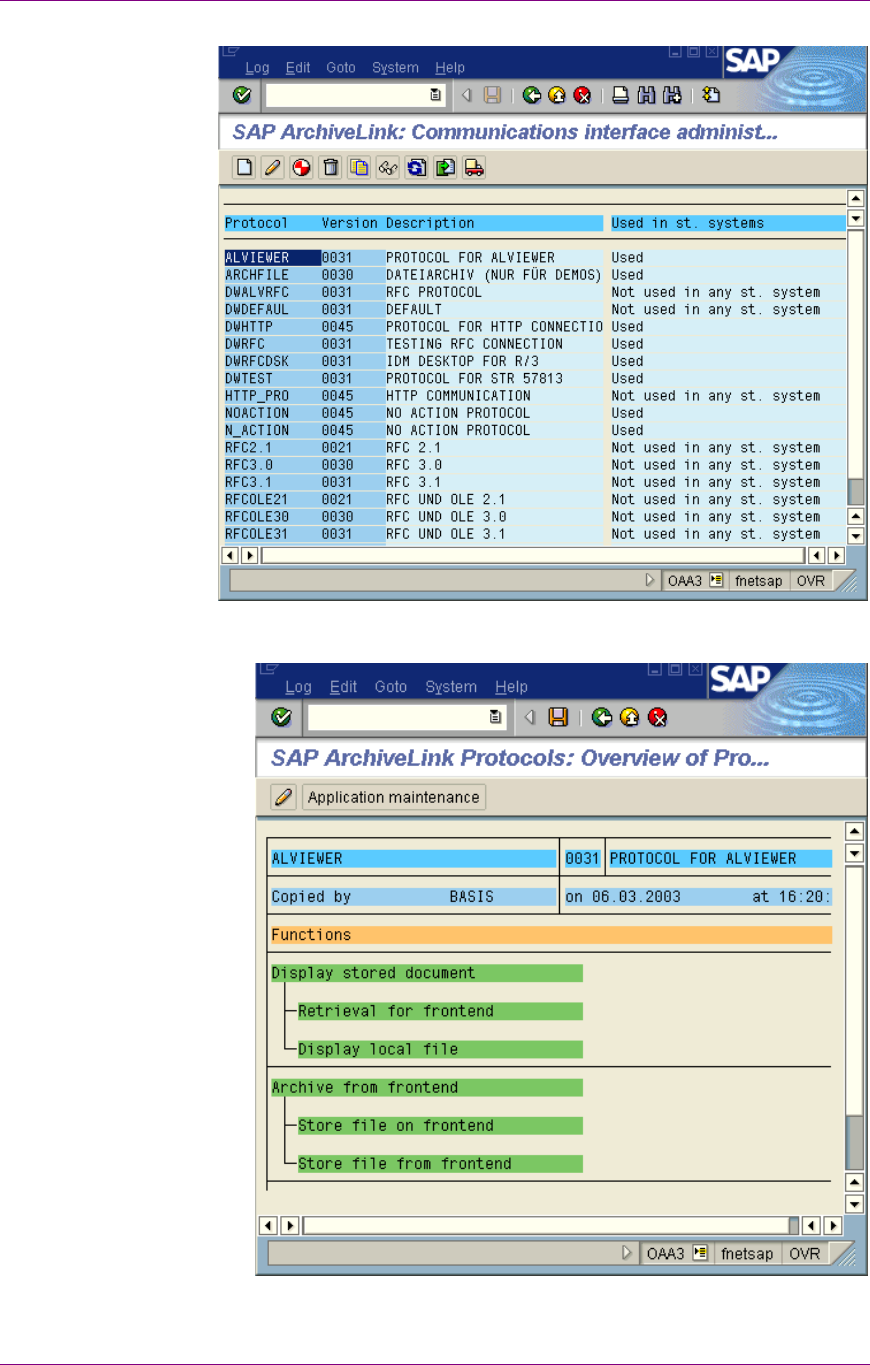
Task: Select the HTTP_PRO protocol row
Action: coord(535,396)
